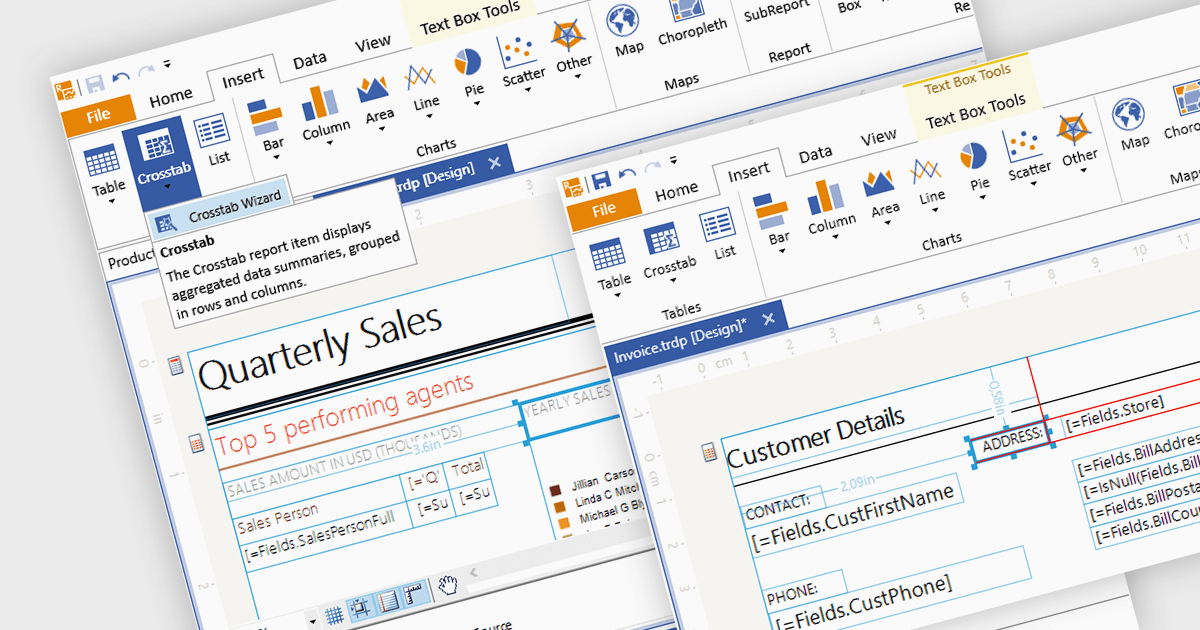Click the Undo arrow in the Invoice window
Image resolution: width=1200 pixels, height=630 pixels.
point(627,174)
